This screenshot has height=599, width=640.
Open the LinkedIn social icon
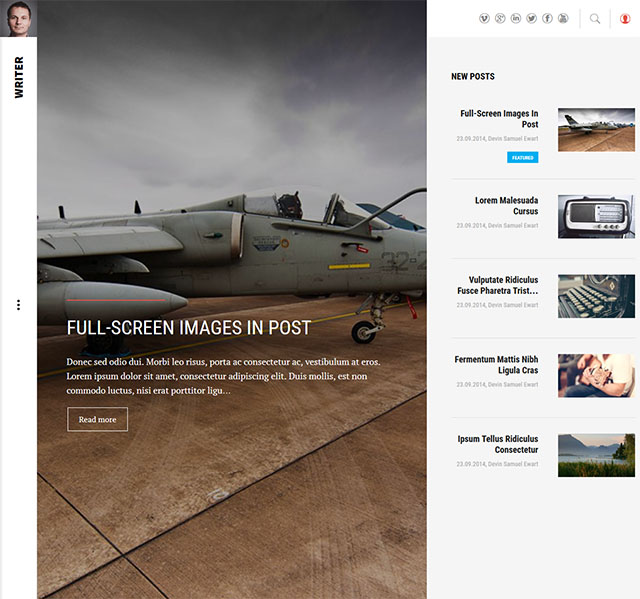tap(516, 18)
